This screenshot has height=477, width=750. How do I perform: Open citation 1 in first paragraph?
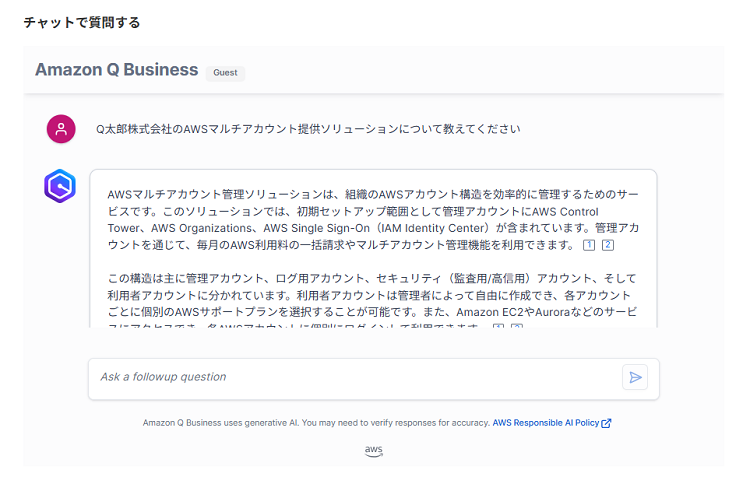589,245
